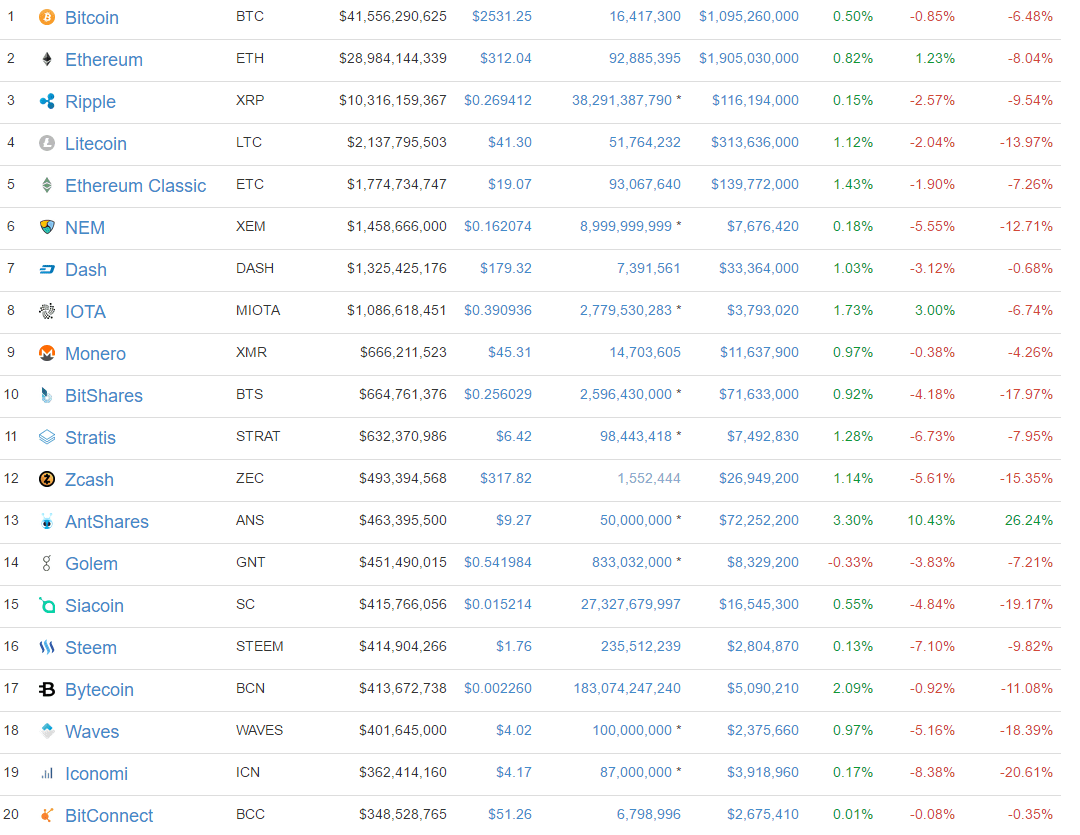
Task: Open the Waves name link
Action: (x=92, y=732)
